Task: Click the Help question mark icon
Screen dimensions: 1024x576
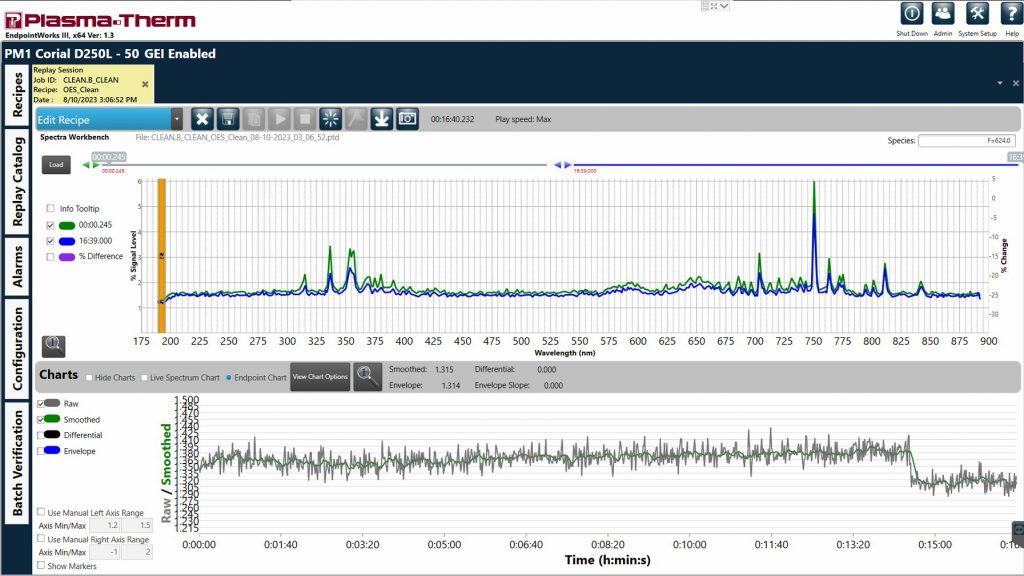Action: pyautogui.click(x=1011, y=14)
